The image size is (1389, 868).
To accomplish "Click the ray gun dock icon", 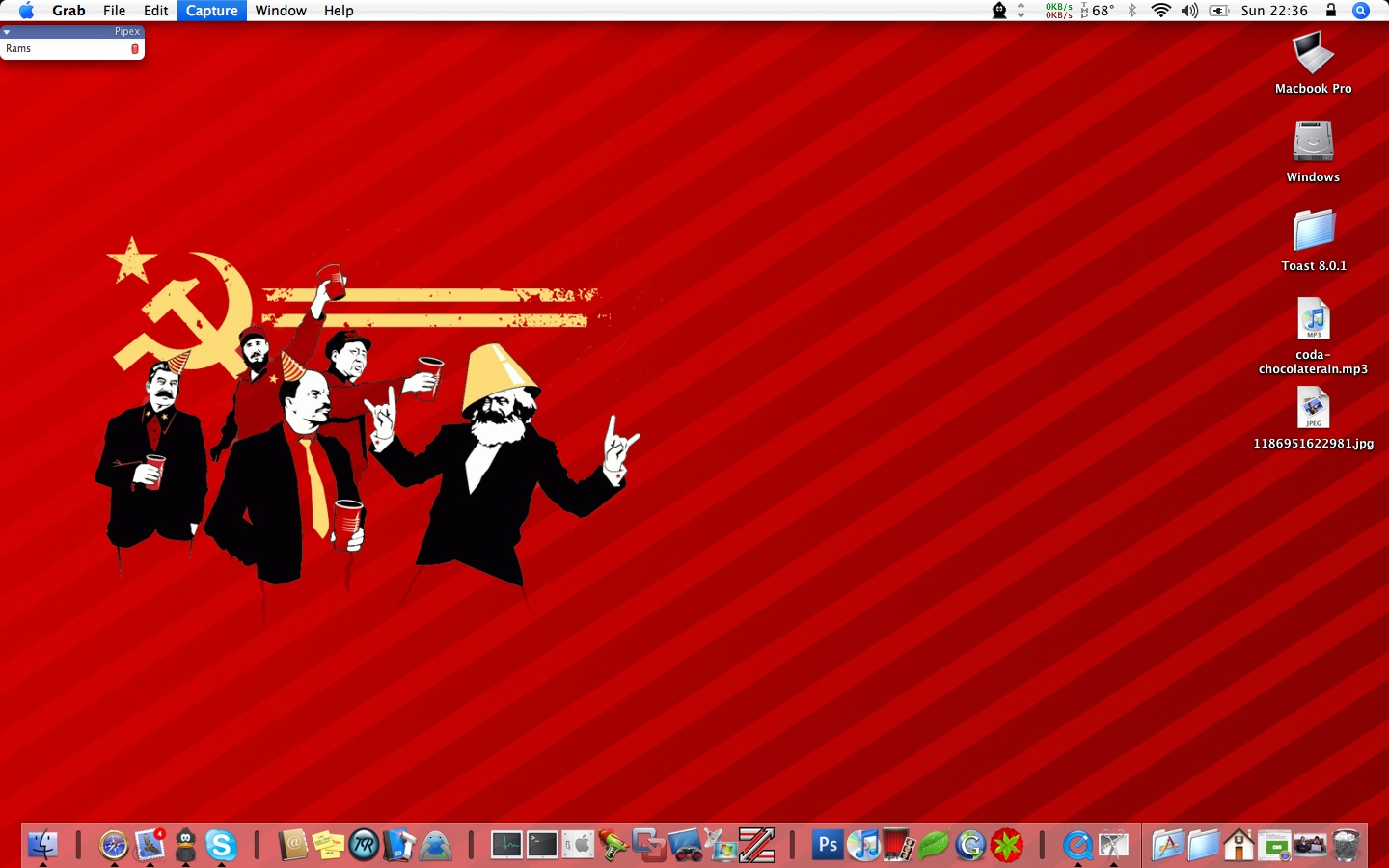I will [613, 846].
